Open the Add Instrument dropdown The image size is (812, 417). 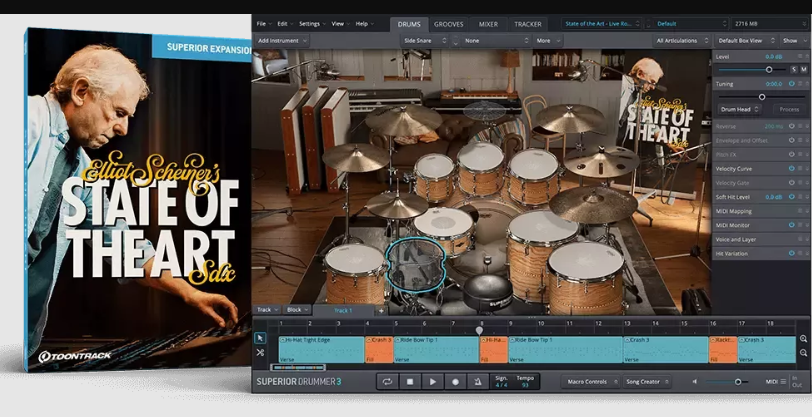click(x=282, y=40)
